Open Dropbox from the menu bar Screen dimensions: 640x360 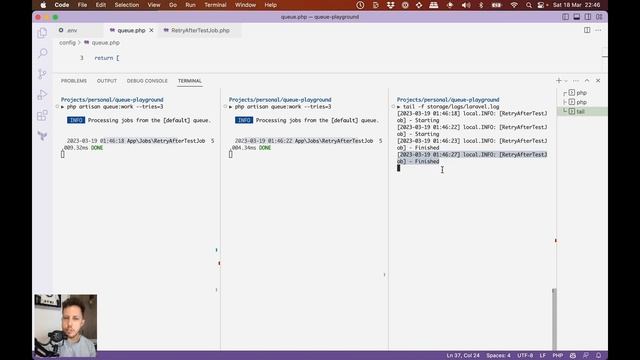[391, 5]
